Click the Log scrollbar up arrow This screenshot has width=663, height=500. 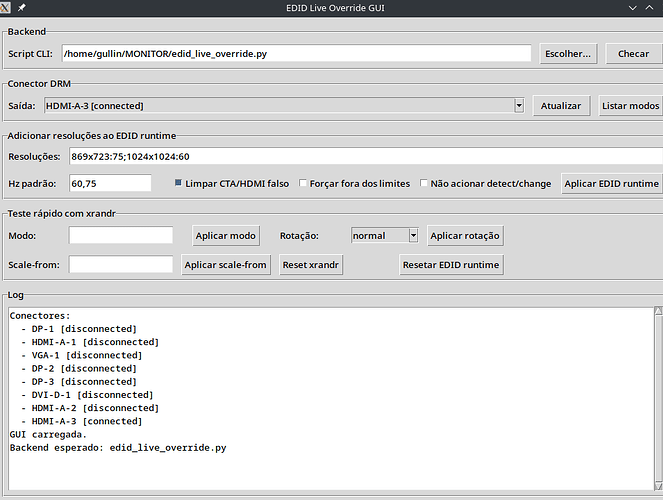(x=658, y=311)
